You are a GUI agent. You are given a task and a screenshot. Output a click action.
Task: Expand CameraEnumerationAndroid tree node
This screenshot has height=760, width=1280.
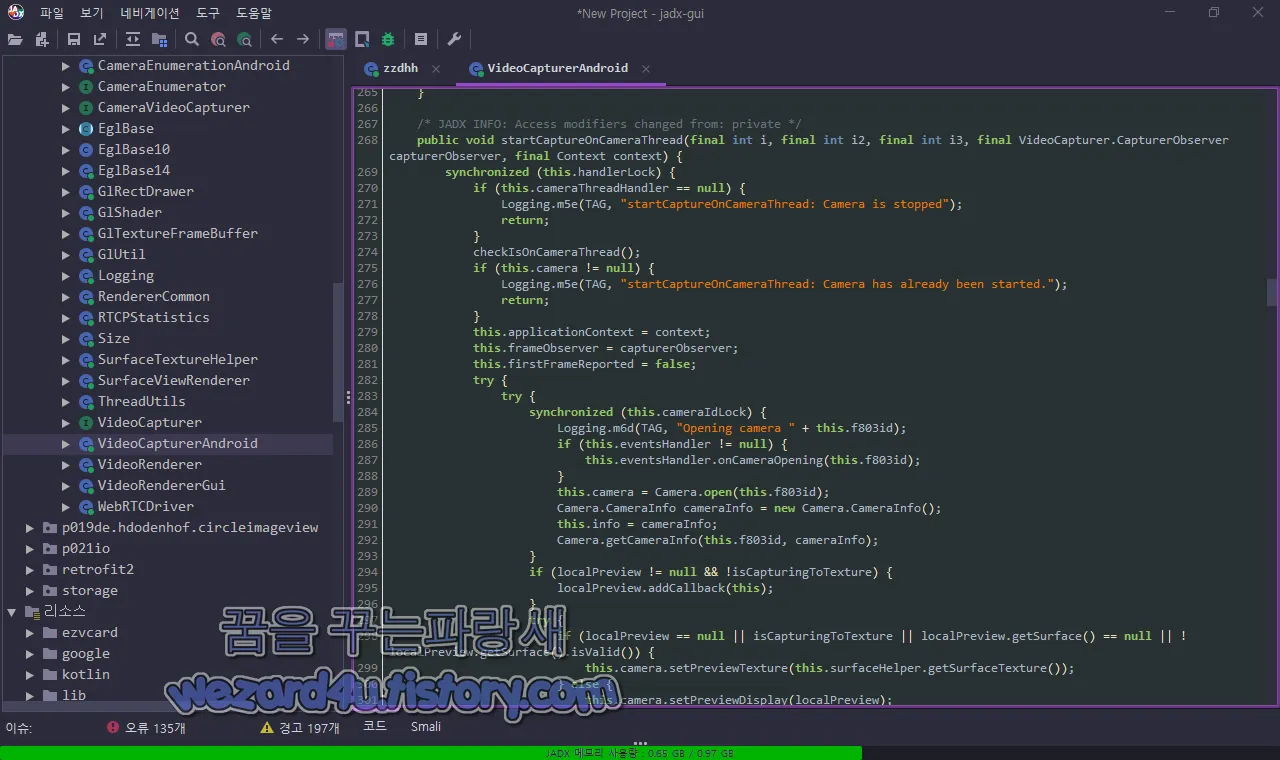point(66,65)
